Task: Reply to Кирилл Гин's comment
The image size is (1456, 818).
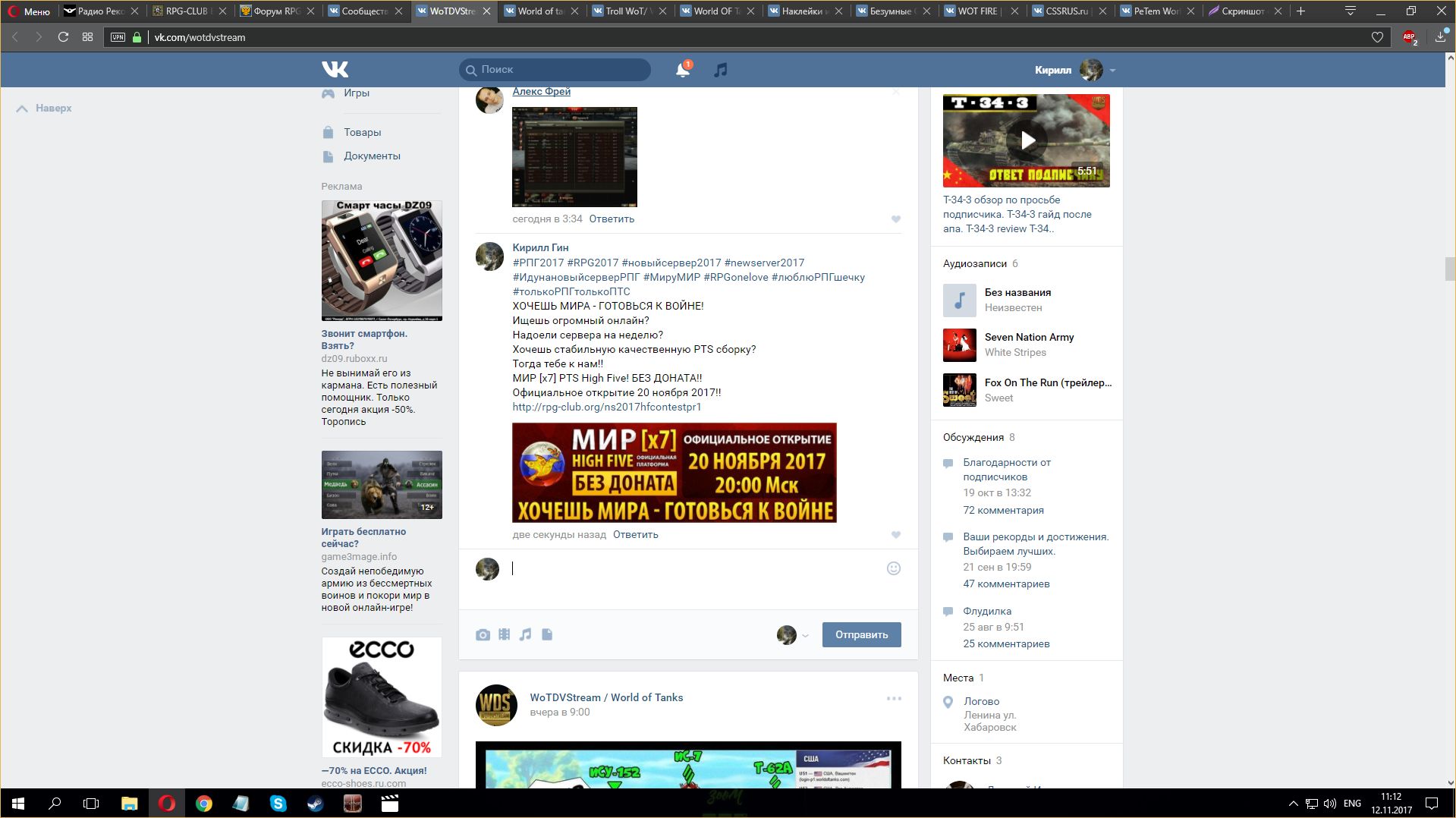Action: [x=635, y=534]
